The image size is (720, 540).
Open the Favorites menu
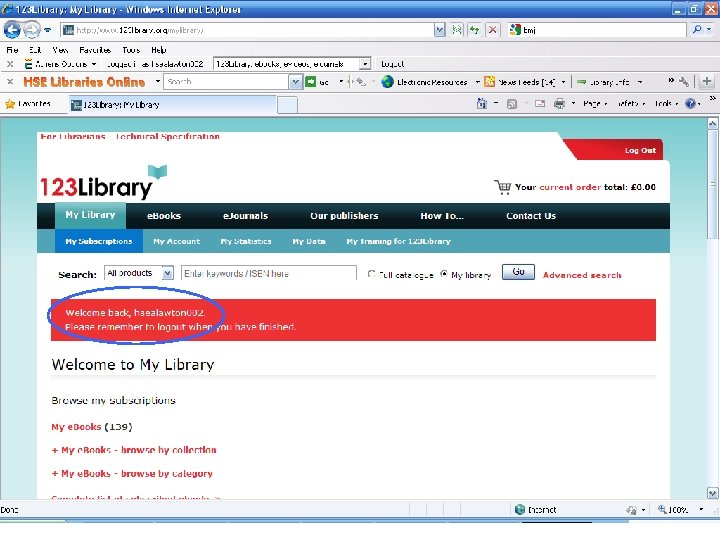point(95,50)
